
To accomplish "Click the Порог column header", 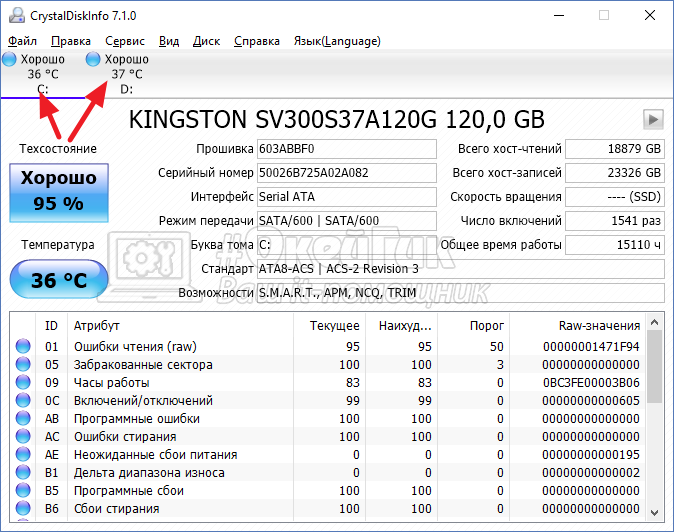I will coord(474,326).
